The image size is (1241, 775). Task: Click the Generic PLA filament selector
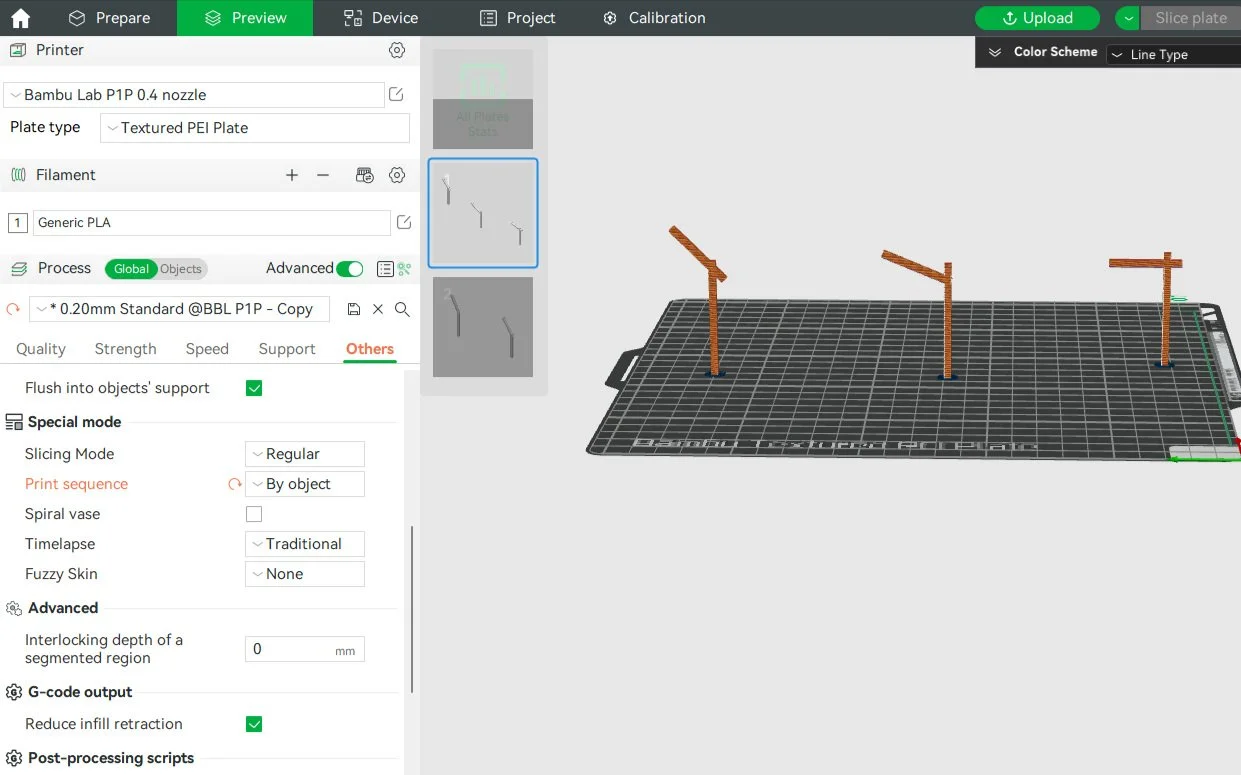pos(212,222)
